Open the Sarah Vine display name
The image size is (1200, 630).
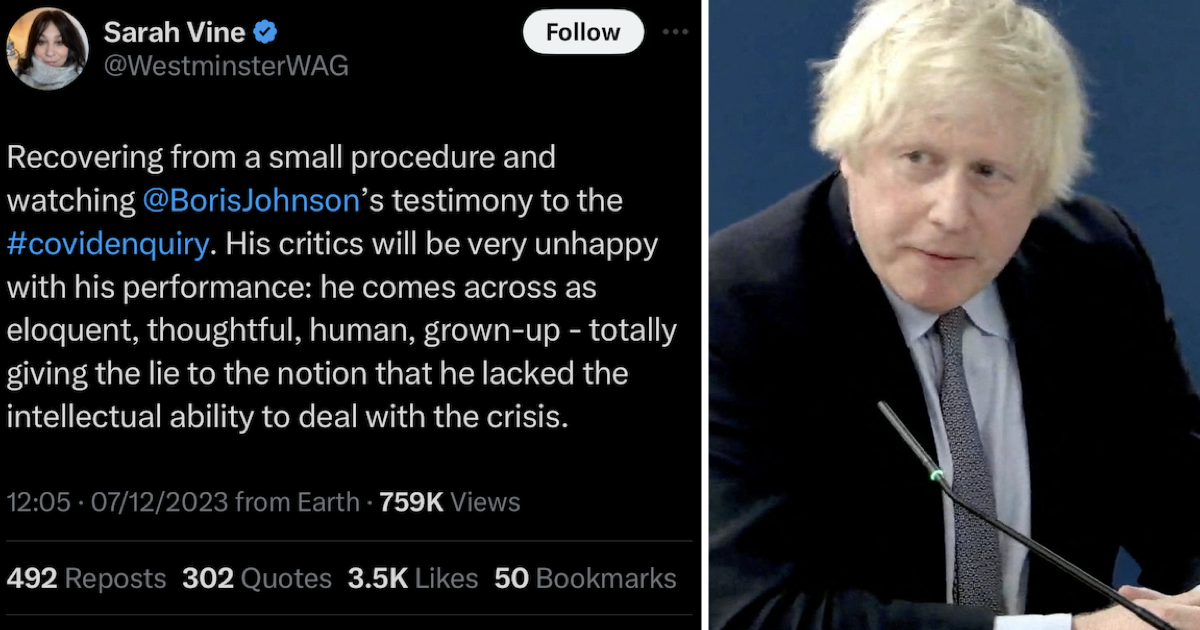click(174, 33)
